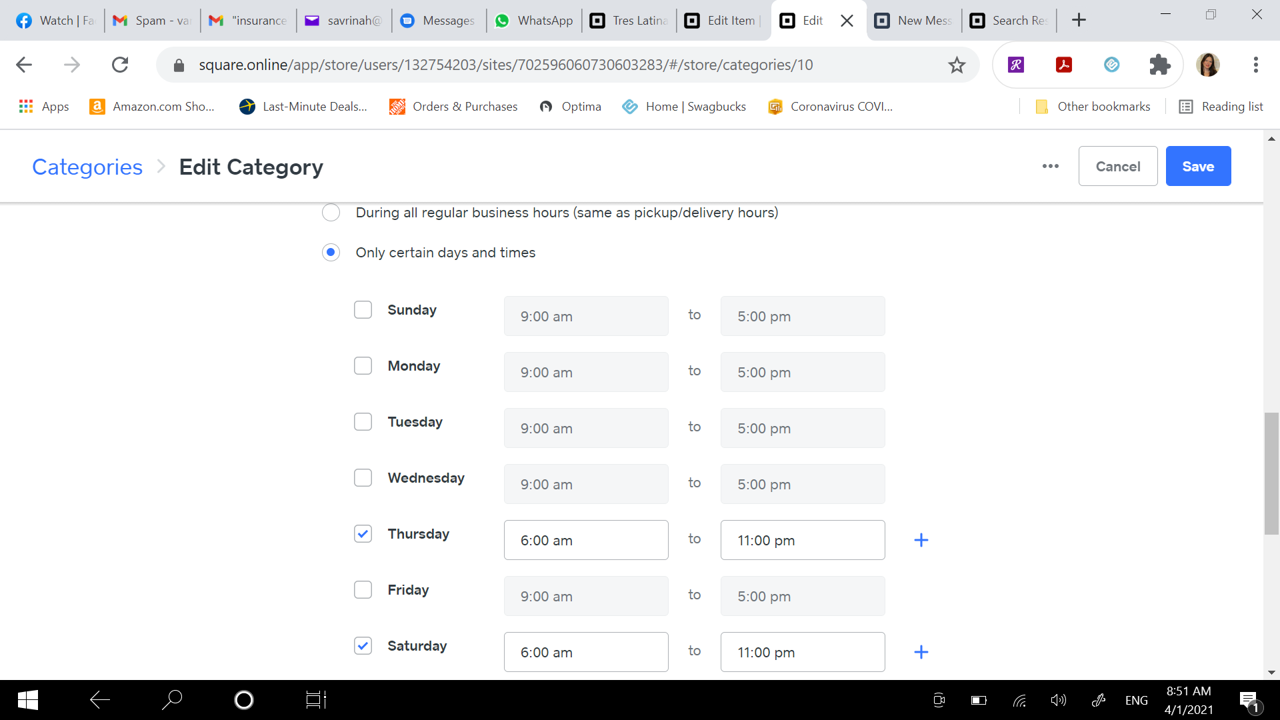This screenshot has height=720, width=1280.
Task: Check the Monday checkbox
Action: (x=363, y=366)
